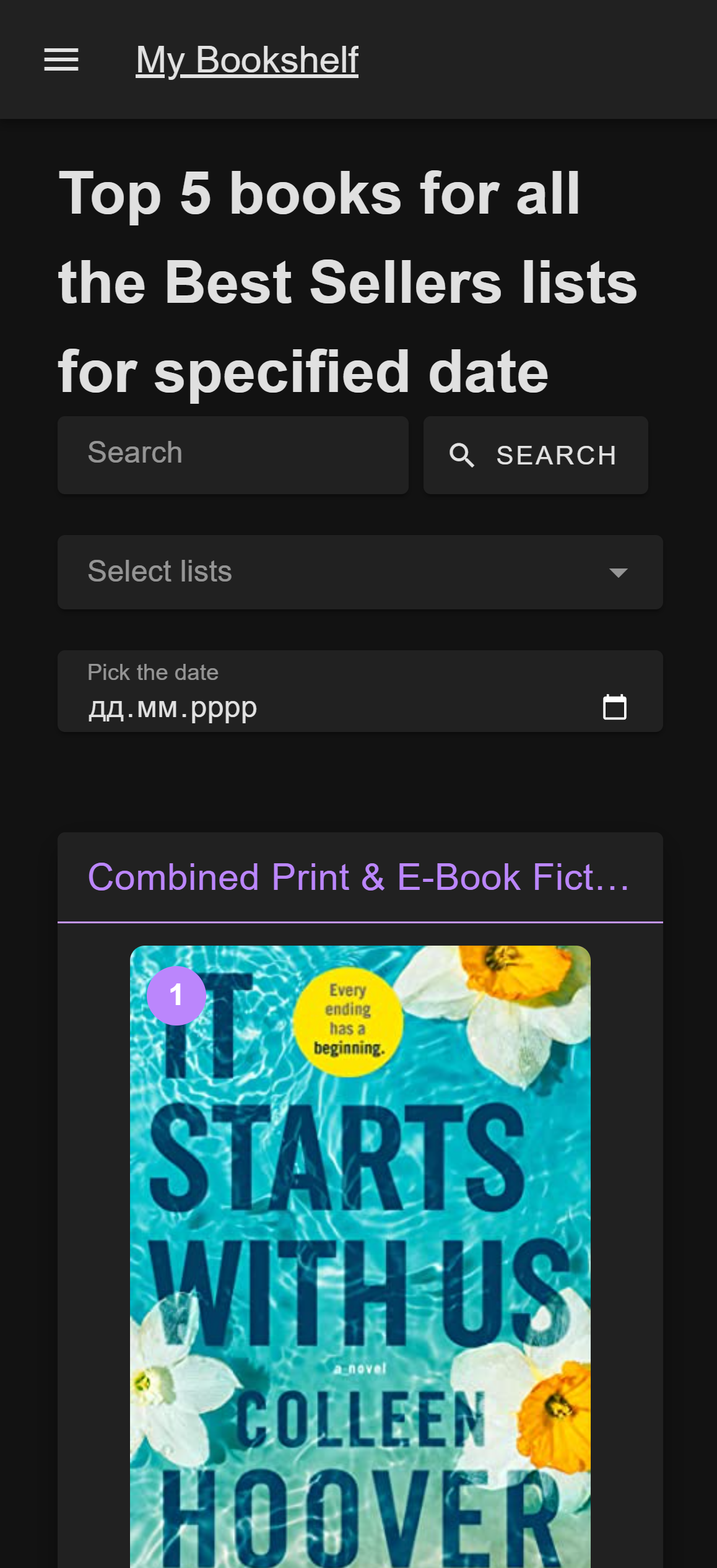
Task: Activate the Search input field
Action: (232, 455)
